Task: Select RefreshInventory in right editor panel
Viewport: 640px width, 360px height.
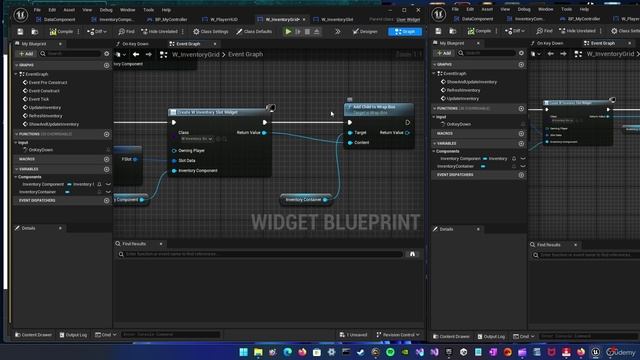Action: pos(463,90)
